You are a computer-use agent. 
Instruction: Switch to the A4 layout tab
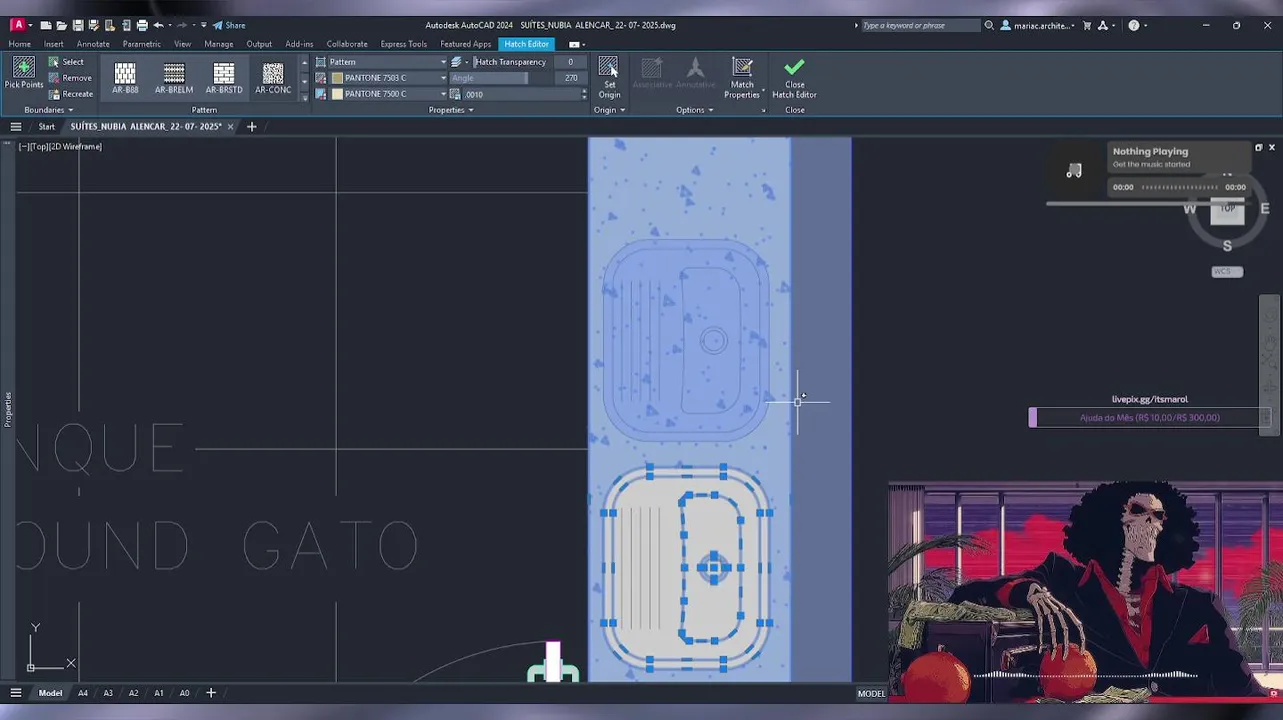83,693
